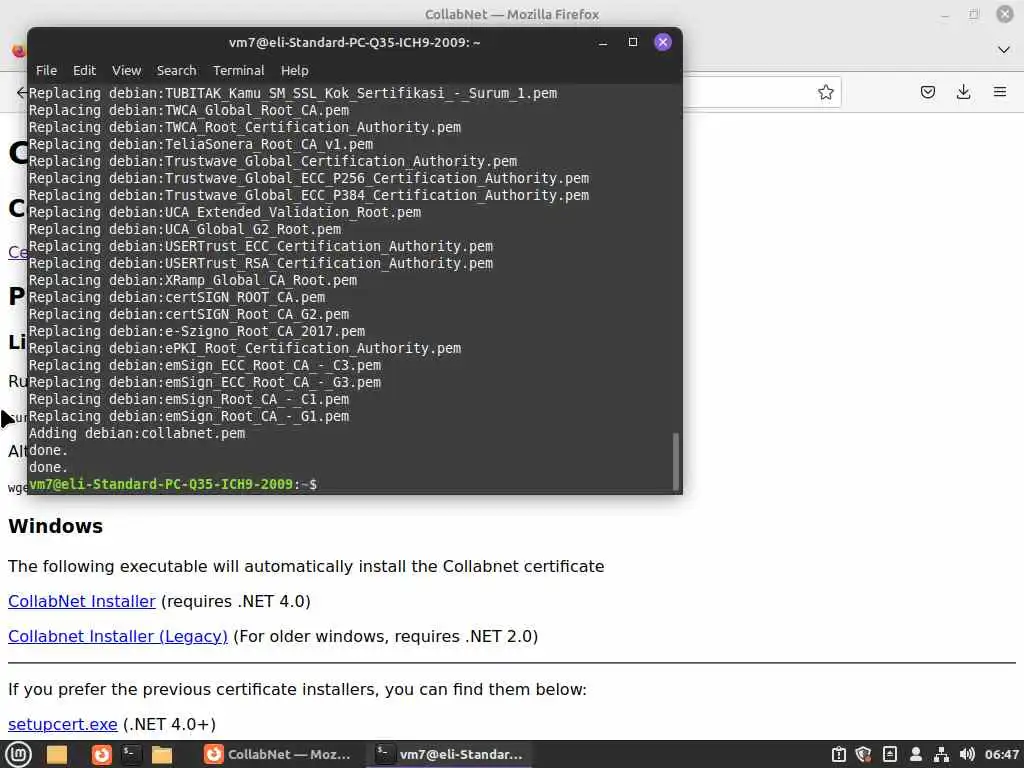This screenshot has width=1024, height=768.
Task: Maximize the terminal window
Action: 632,42
